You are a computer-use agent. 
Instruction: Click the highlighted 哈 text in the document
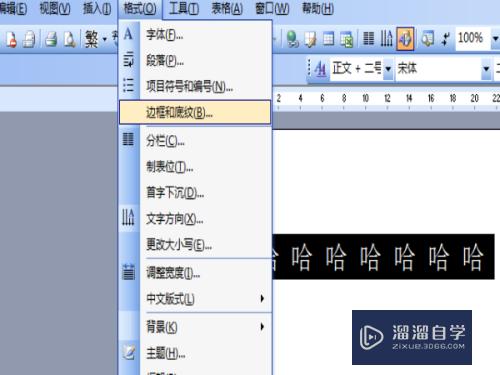click(383, 257)
